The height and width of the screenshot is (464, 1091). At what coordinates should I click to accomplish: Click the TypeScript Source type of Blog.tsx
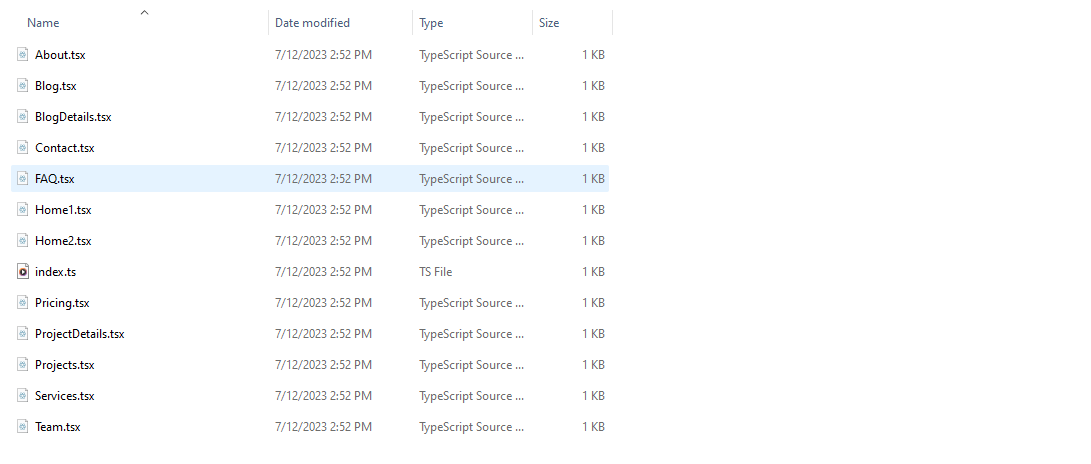tap(472, 86)
